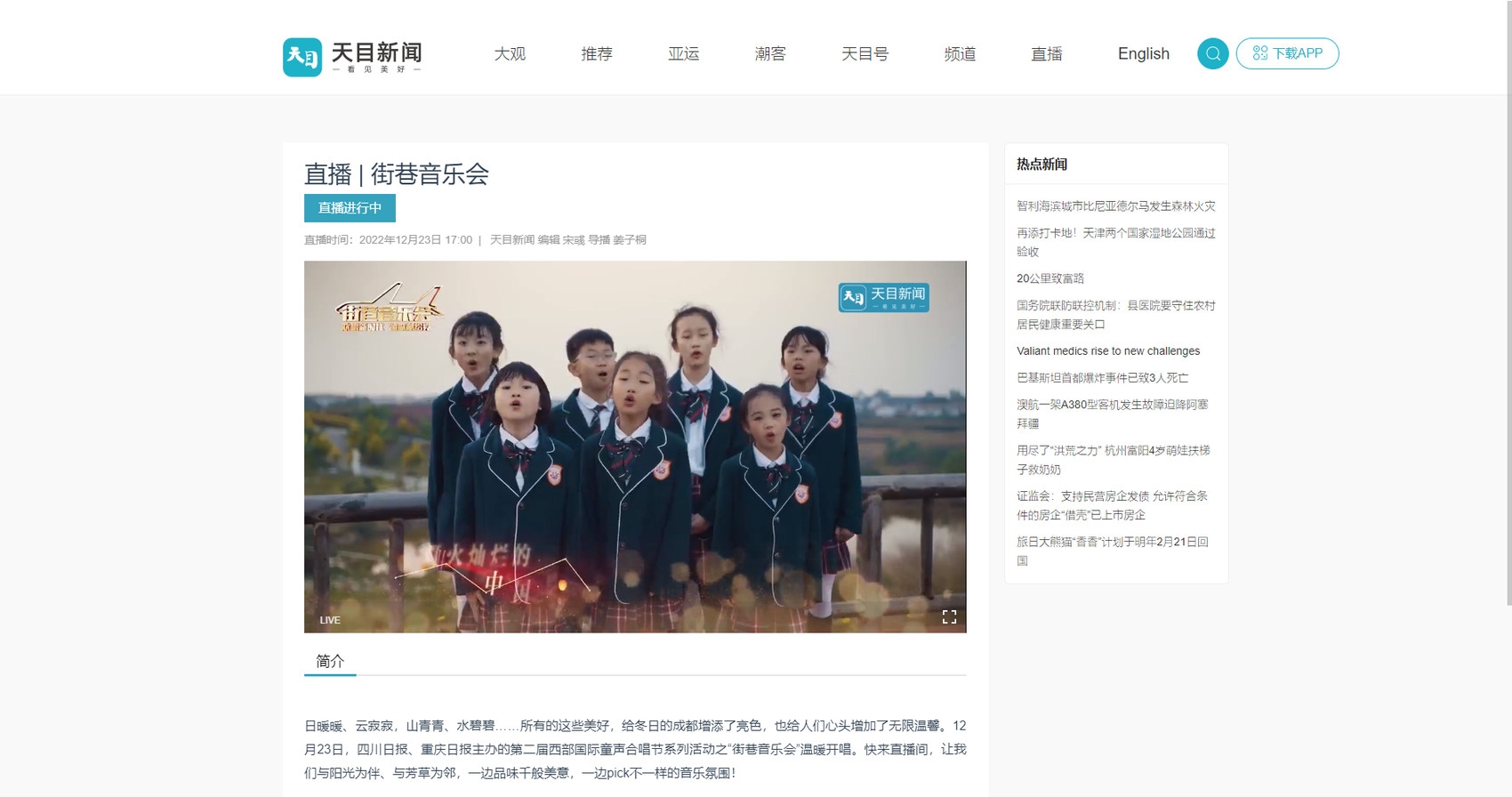Viewport: 1512px width, 797px height.
Task: Enter fullscreen mode on the video
Action: click(949, 617)
